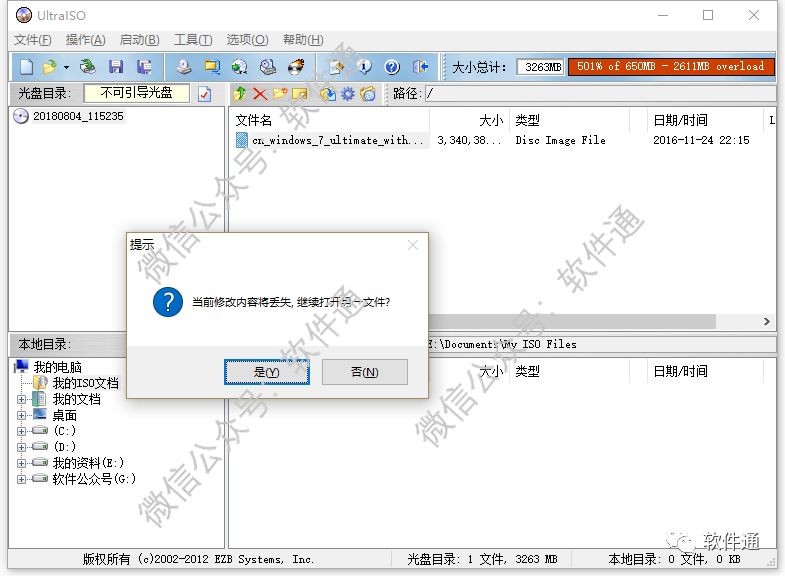Expand the 我的资料(E:) drive node

point(21,463)
